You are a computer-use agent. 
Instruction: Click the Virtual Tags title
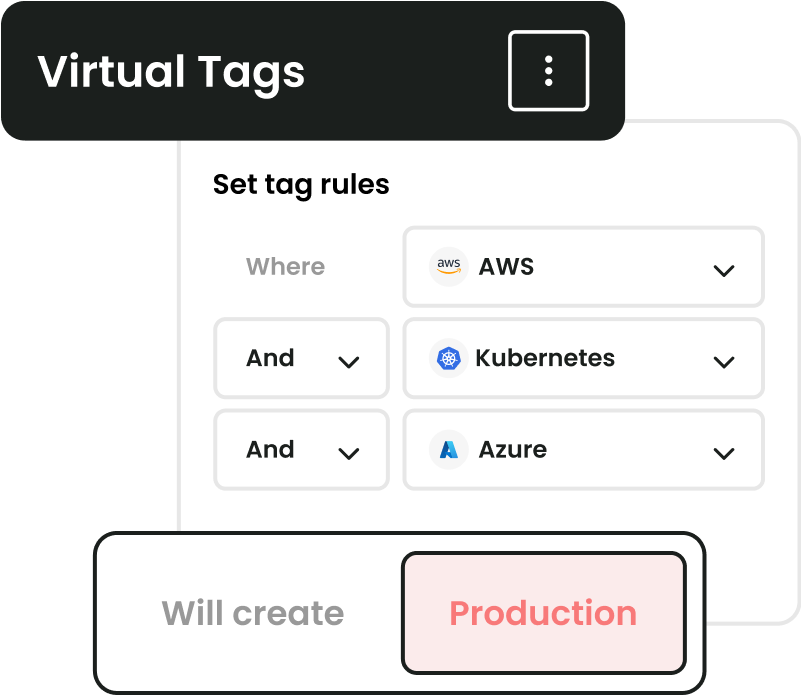click(171, 71)
